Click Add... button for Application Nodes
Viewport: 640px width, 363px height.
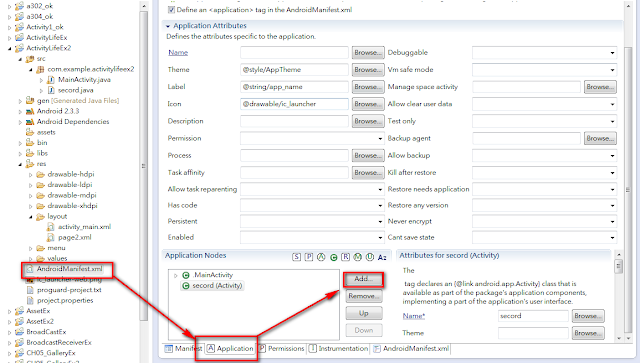click(363, 279)
